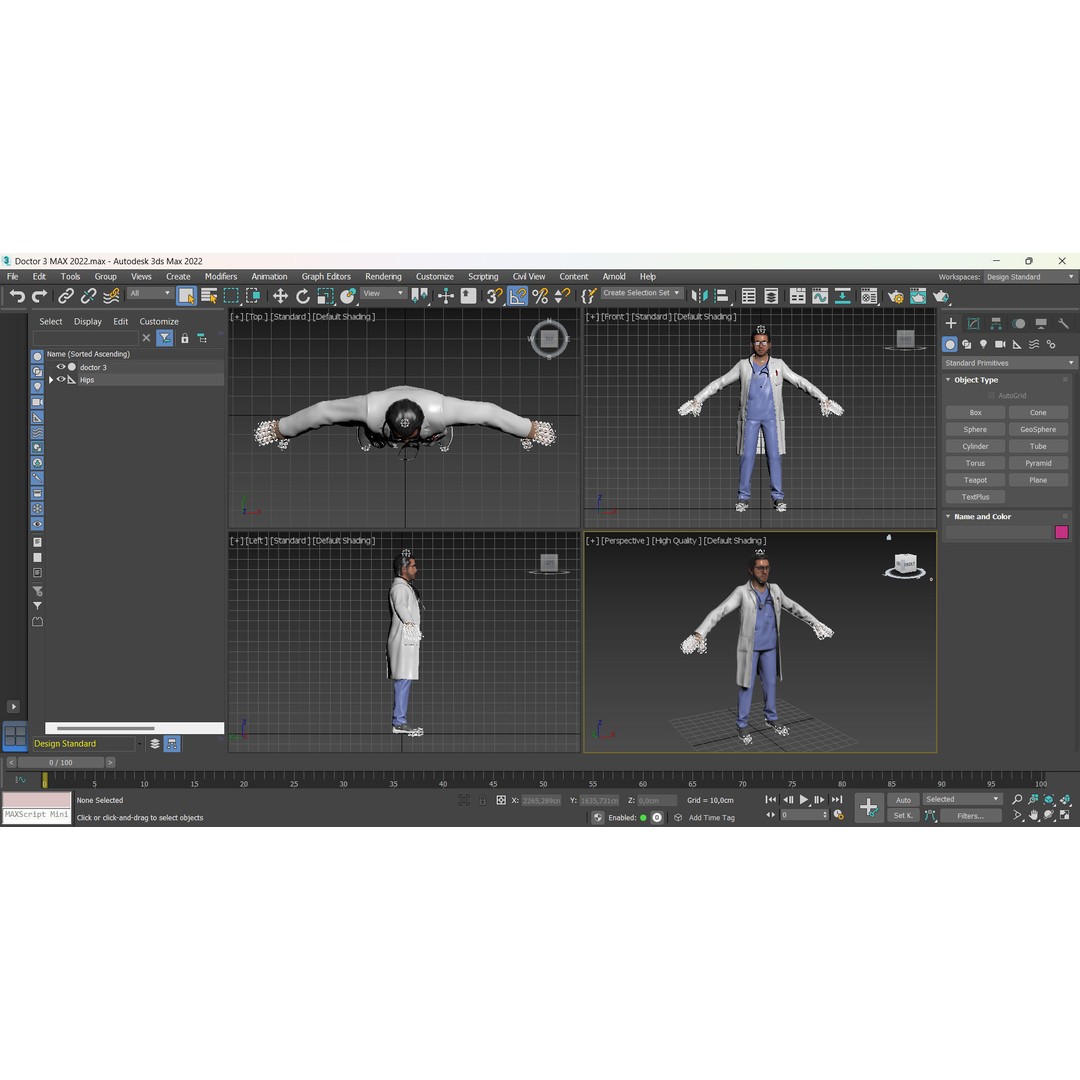
Task: Open the Scripting menu
Action: (x=483, y=276)
